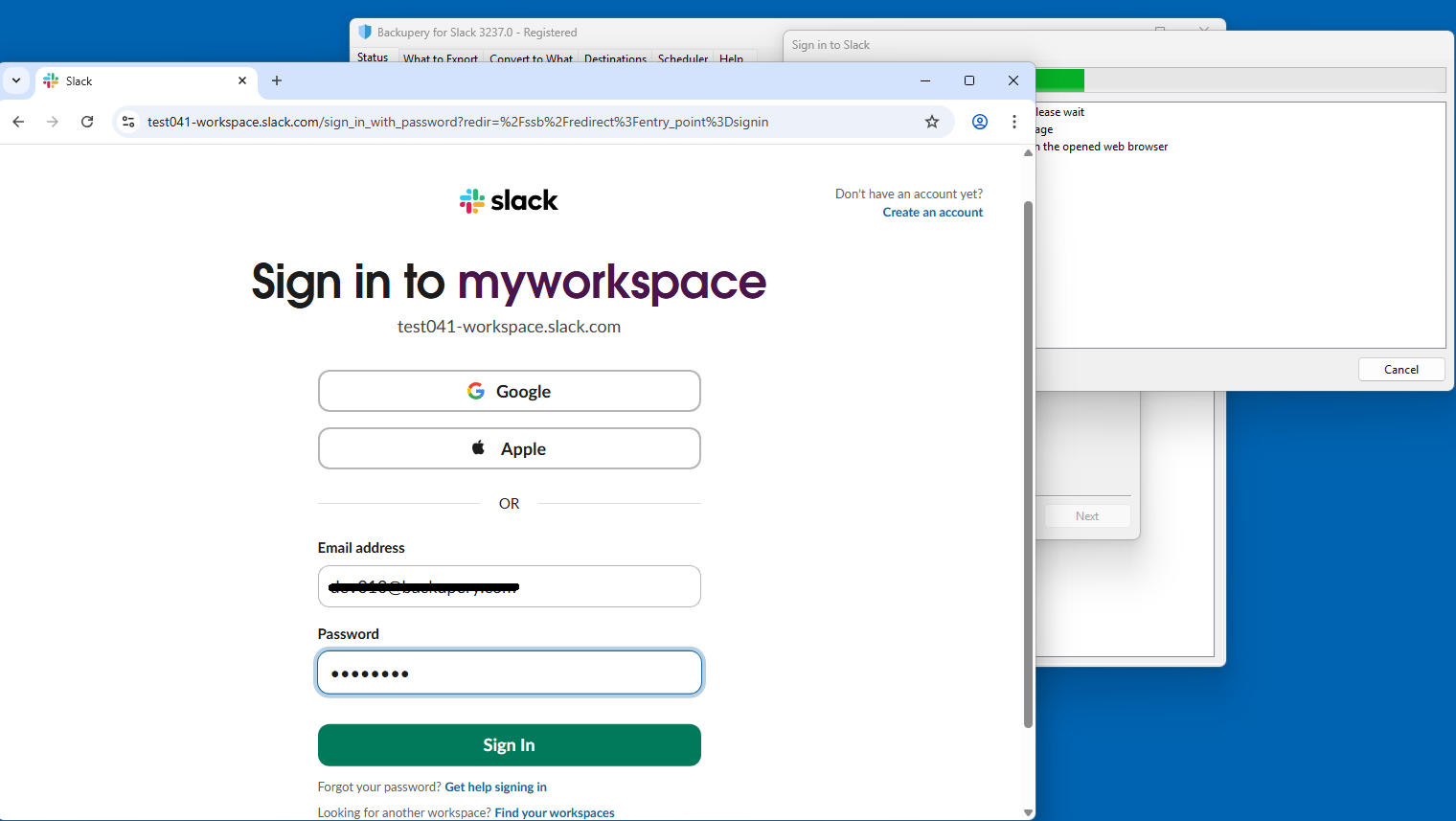Viewport: 1456px width, 821px height.
Task: Open Destinations tab in Backupery
Action: [x=615, y=58]
